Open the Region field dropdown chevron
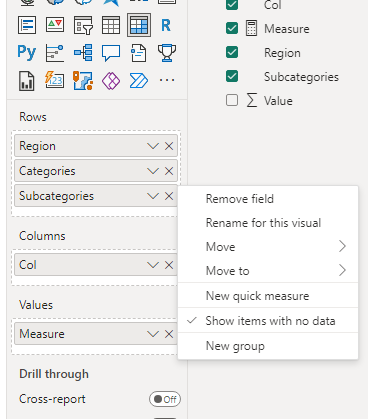Image resolution: width=368 pixels, height=419 pixels. tap(153, 146)
